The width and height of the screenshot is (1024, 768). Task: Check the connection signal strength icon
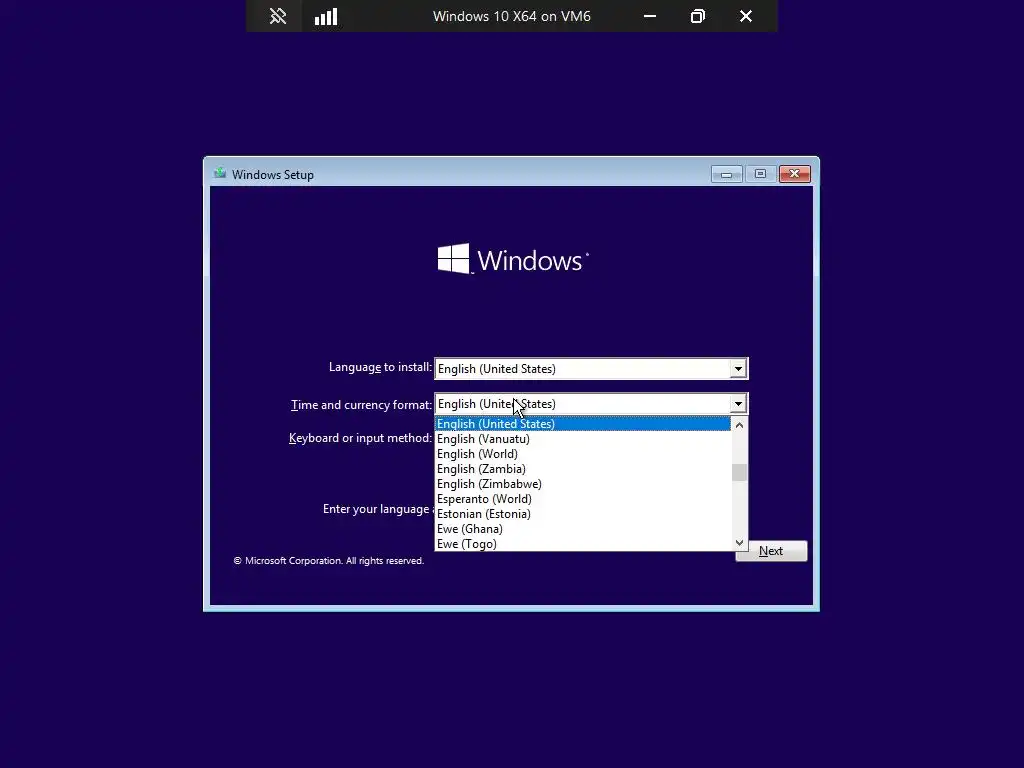pos(326,16)
